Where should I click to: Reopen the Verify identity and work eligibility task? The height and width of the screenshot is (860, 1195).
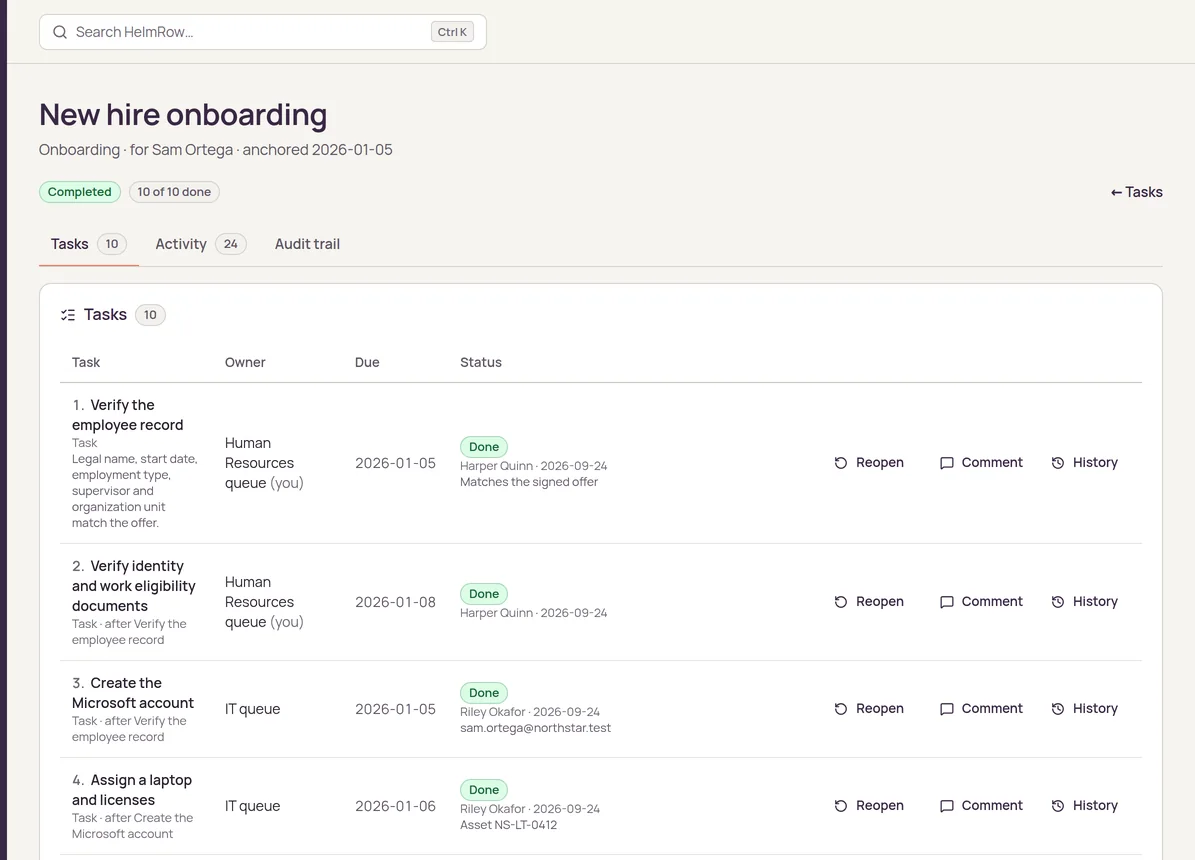coord(869,602)
